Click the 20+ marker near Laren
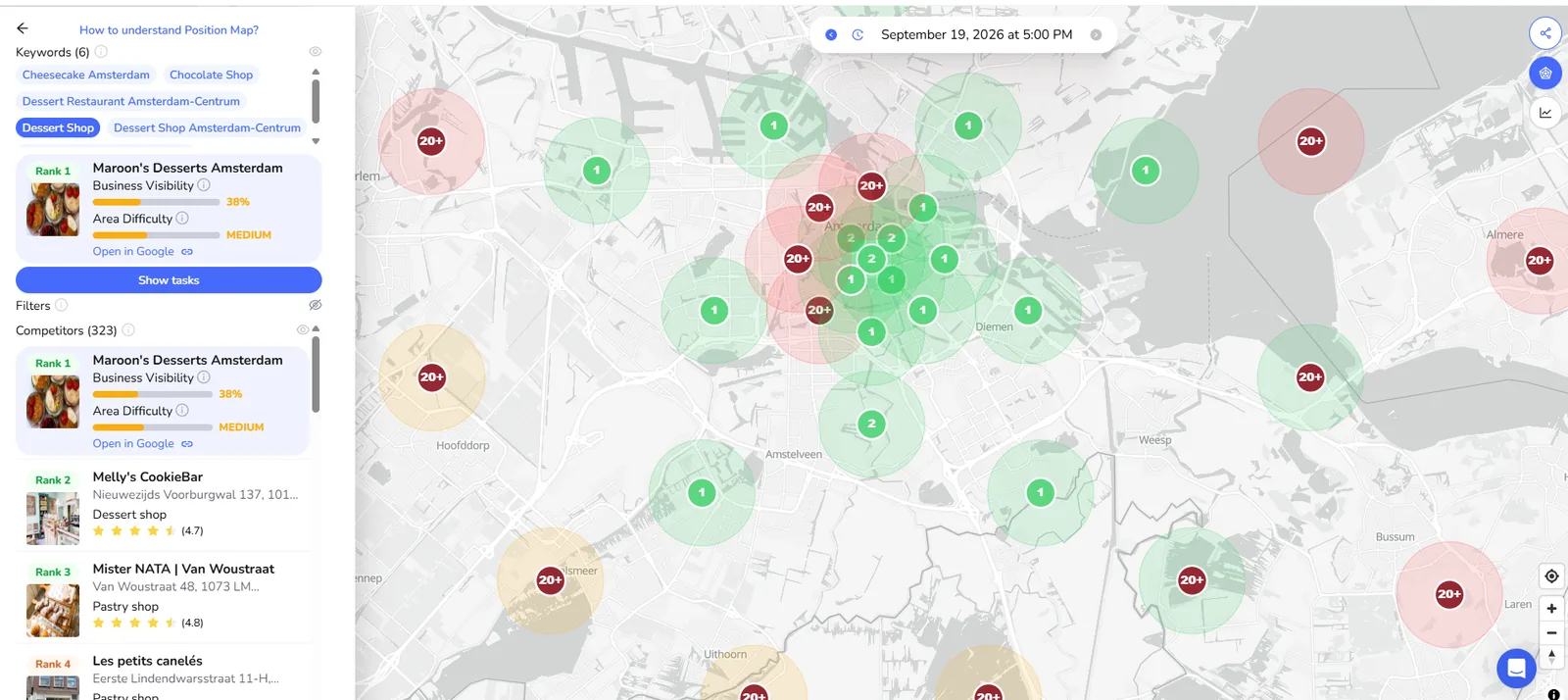Screen dimensions: 1568x700 pyautogui.click(x=1449, y=594)
